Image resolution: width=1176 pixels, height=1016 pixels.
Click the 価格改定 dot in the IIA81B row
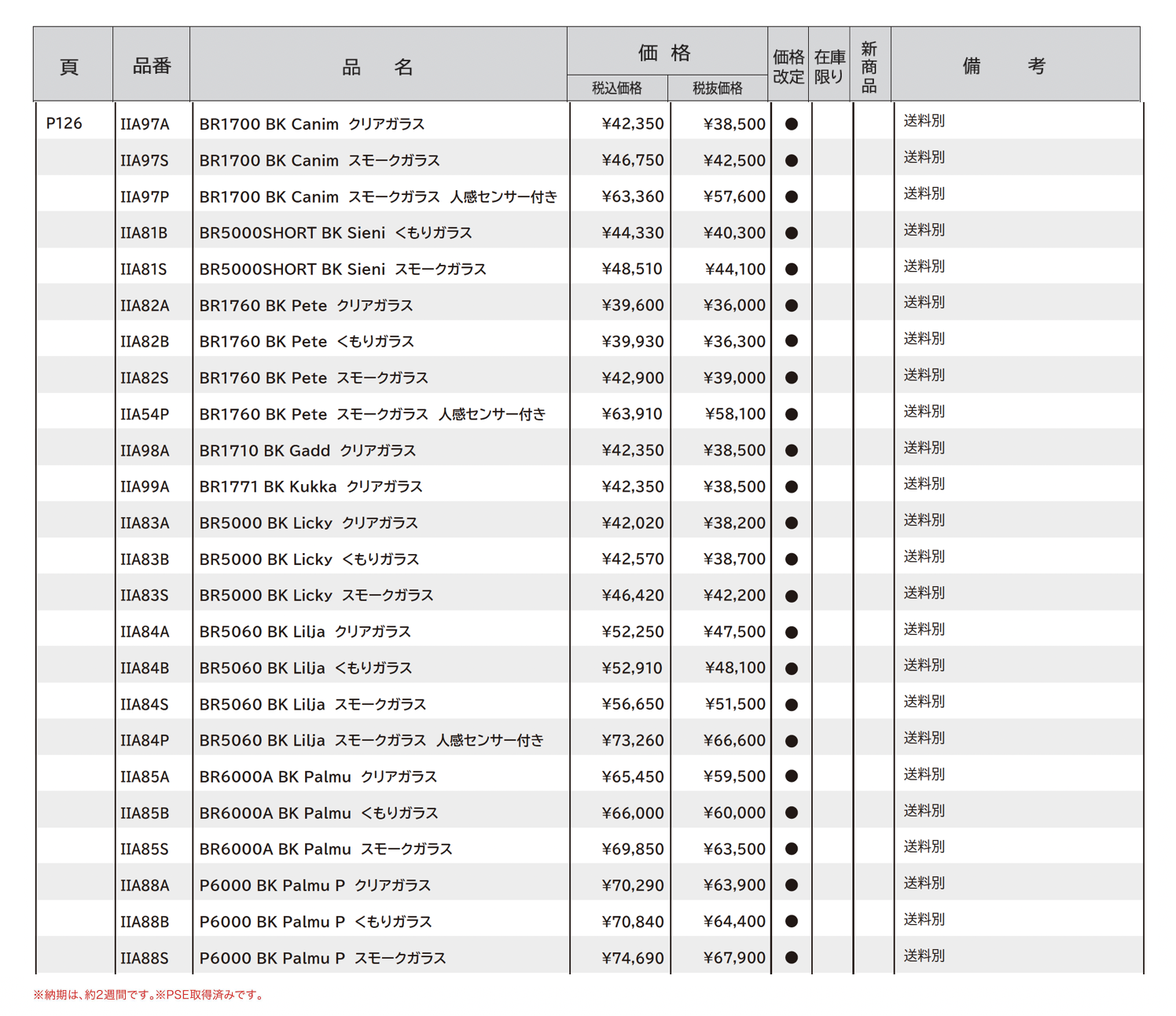[x=791, y=233]
